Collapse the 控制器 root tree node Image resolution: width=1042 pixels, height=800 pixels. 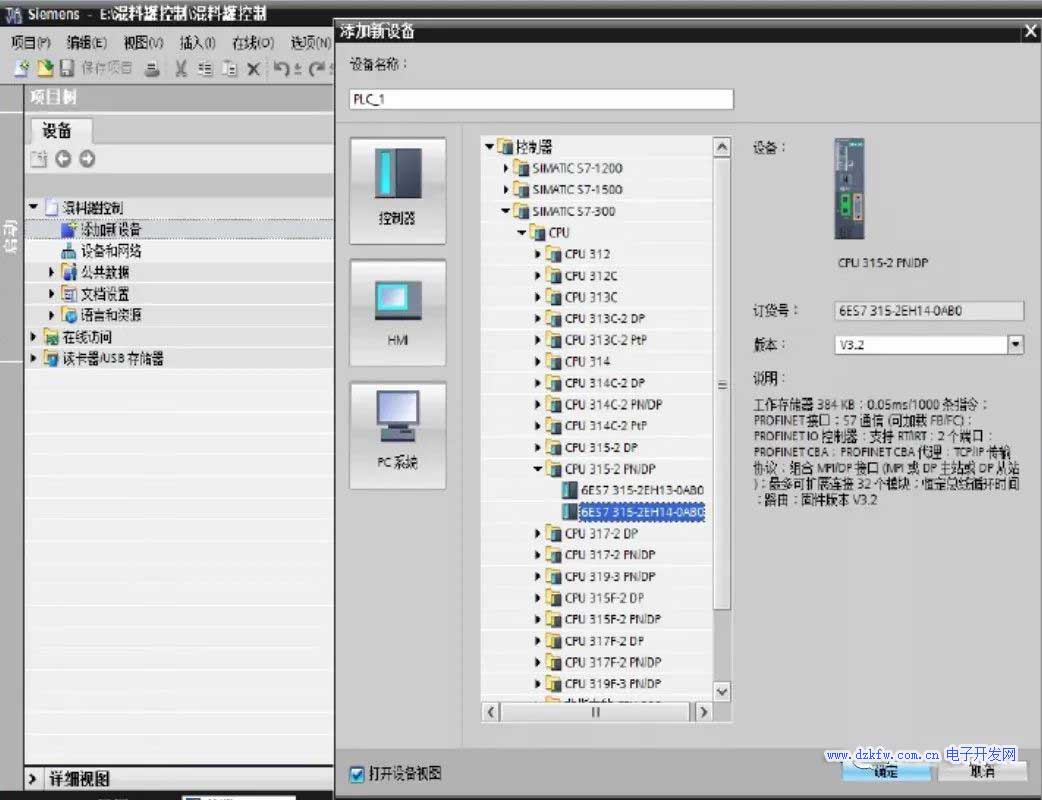[490, 146]
